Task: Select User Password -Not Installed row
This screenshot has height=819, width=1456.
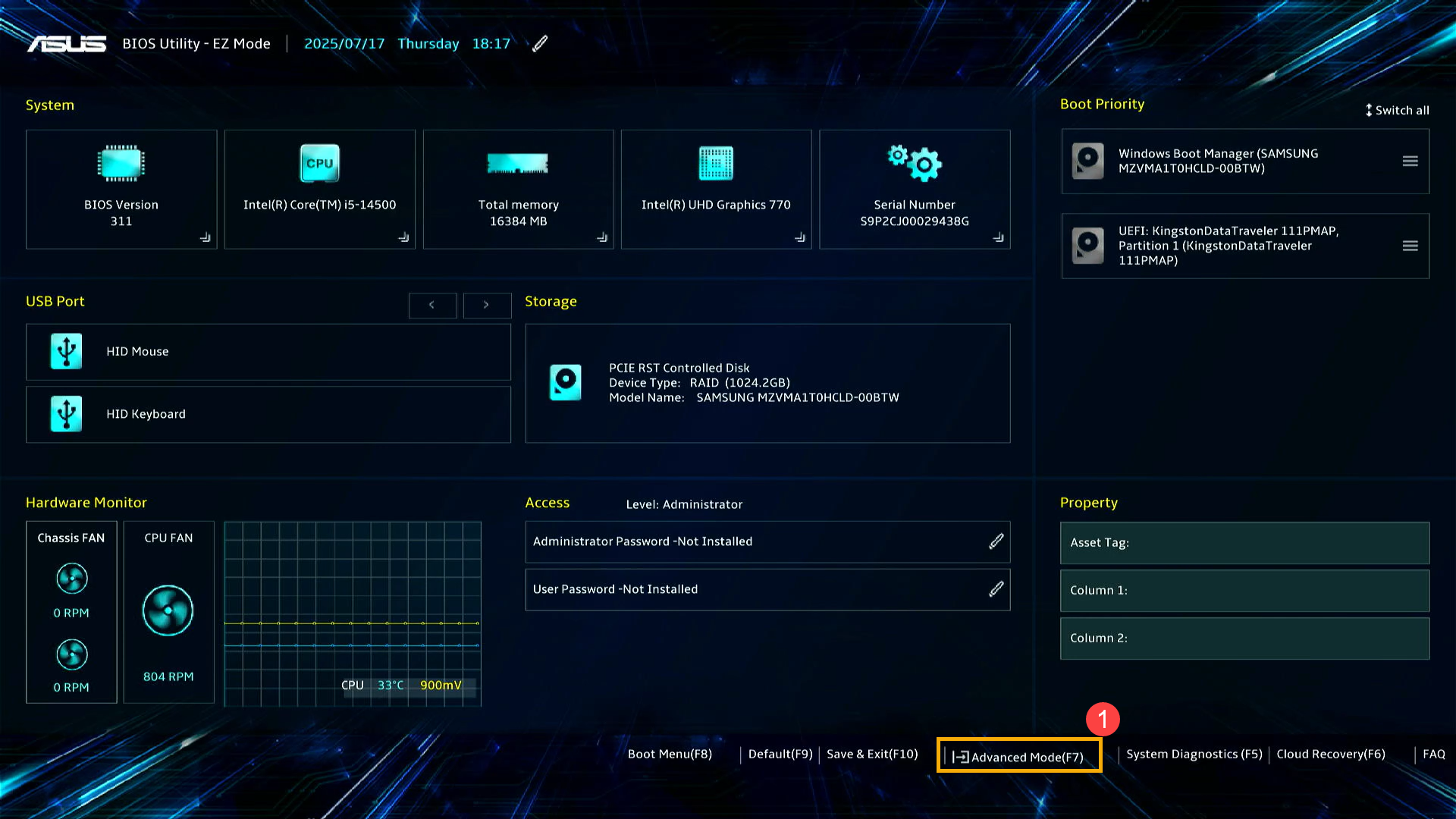Action: tap(767, 589)
